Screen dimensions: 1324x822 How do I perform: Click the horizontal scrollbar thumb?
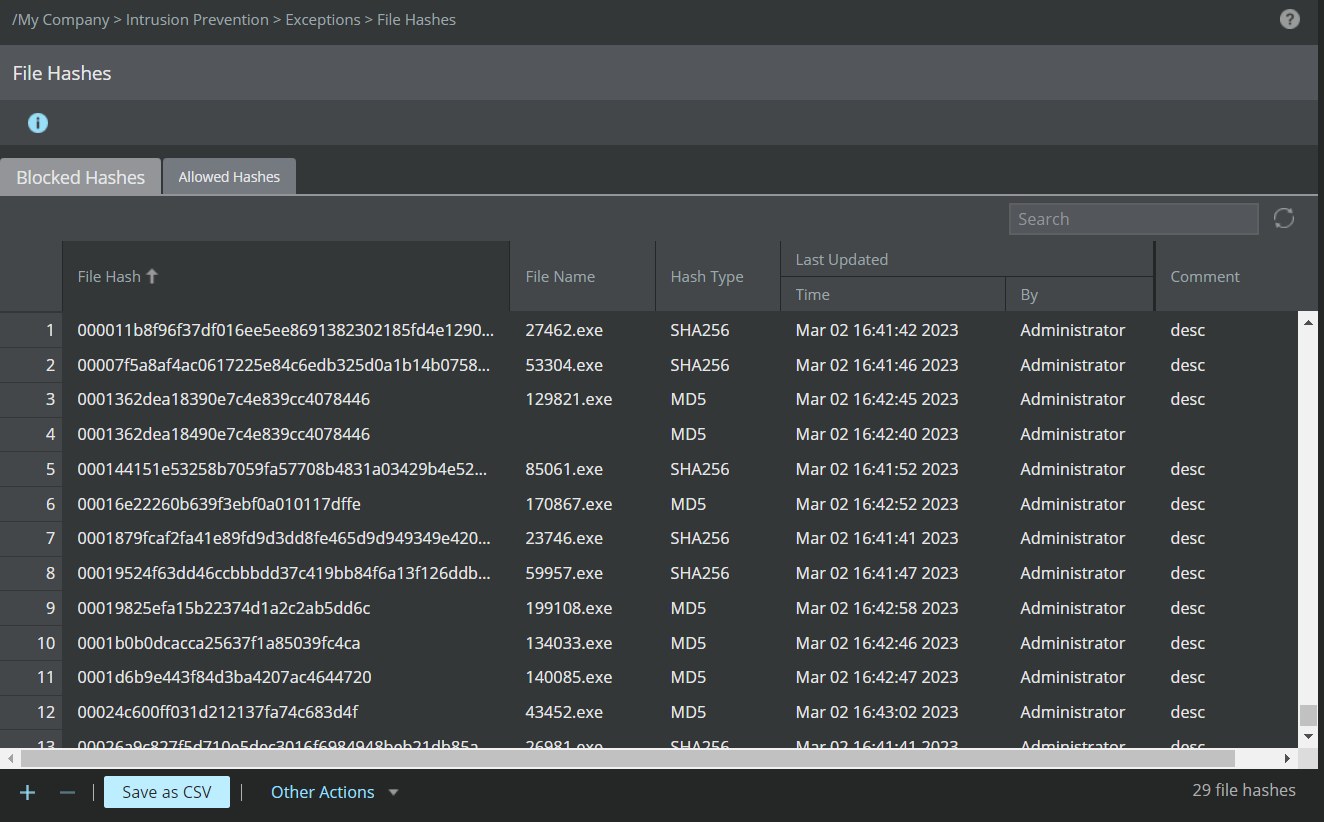[x=627, y=758]
